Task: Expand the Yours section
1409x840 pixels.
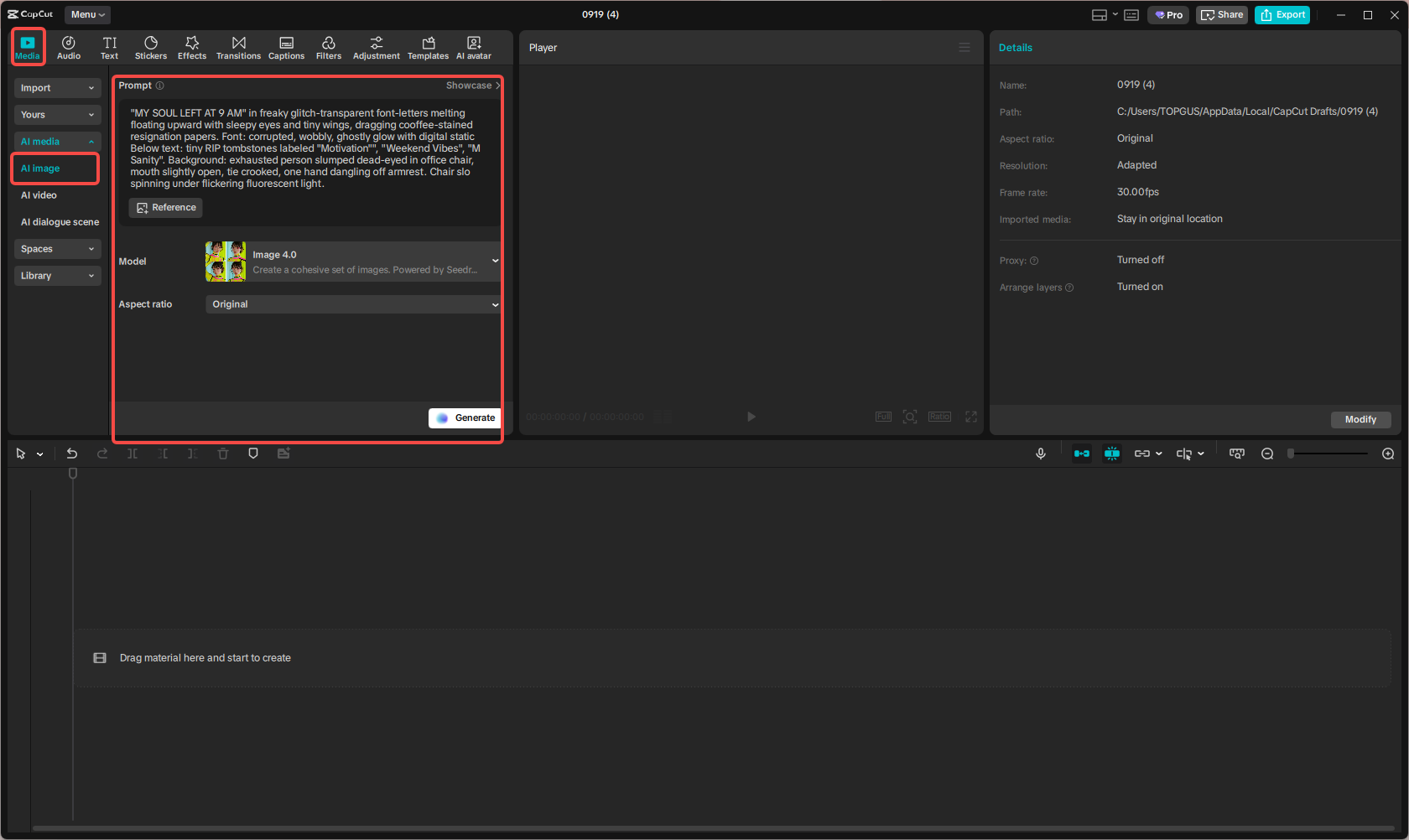Action: click(57, 115)
